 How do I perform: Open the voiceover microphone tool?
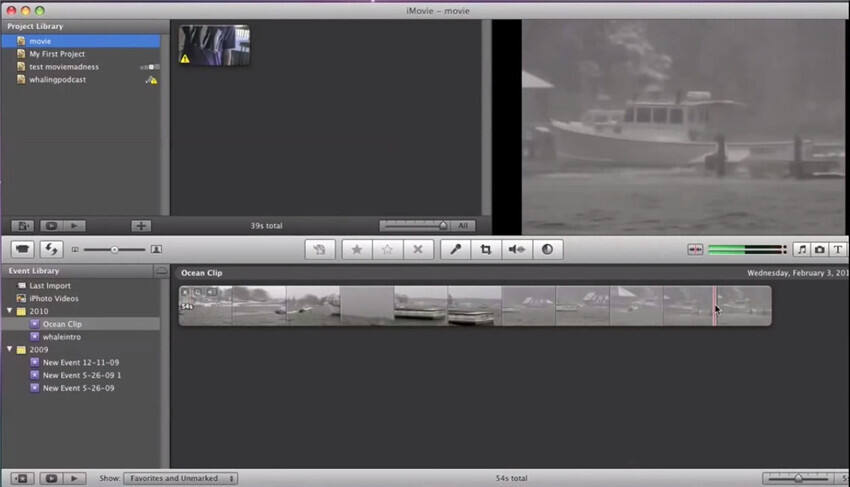(x=455, y=249)
